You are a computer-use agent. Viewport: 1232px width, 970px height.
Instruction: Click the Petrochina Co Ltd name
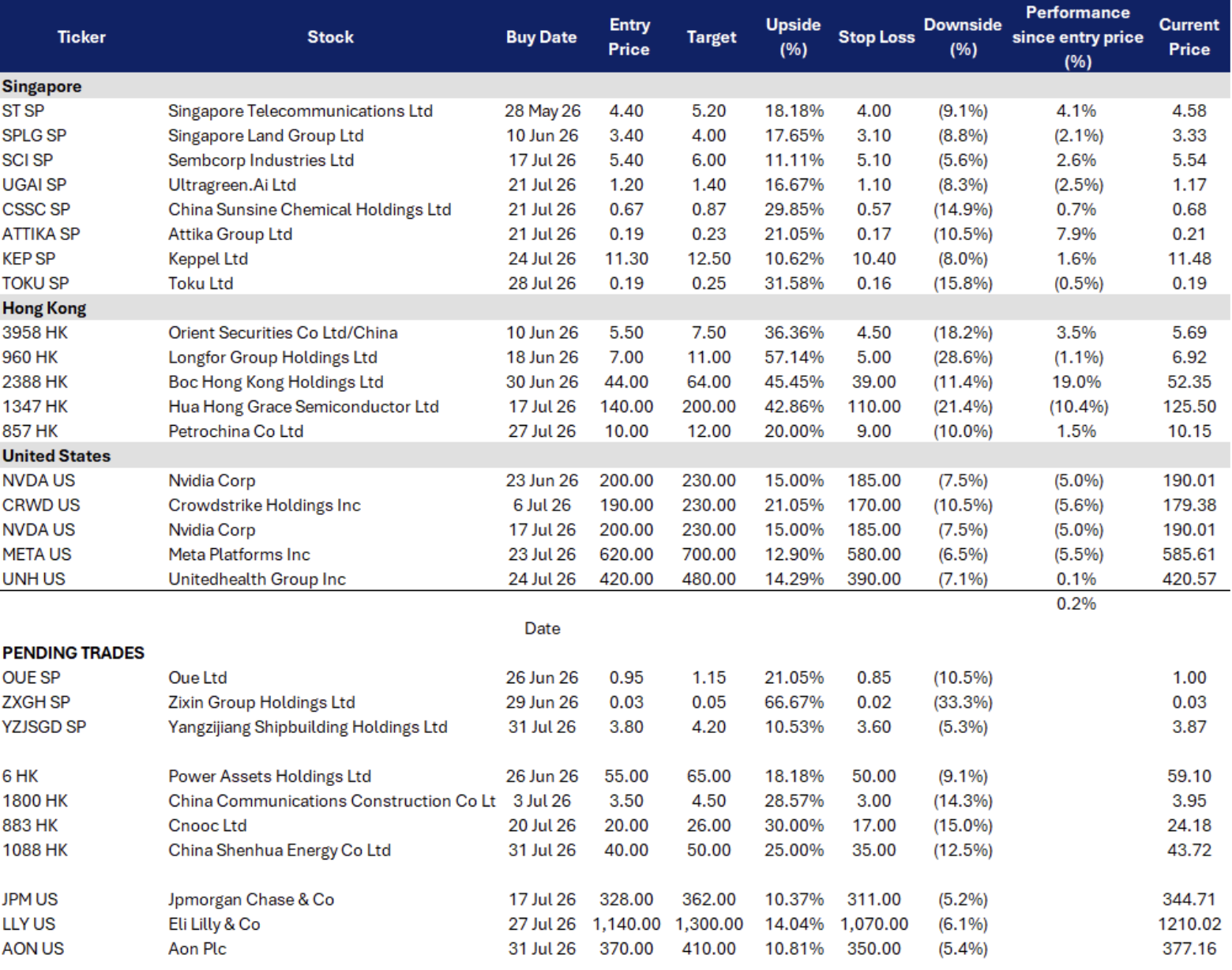click(235, 430)
